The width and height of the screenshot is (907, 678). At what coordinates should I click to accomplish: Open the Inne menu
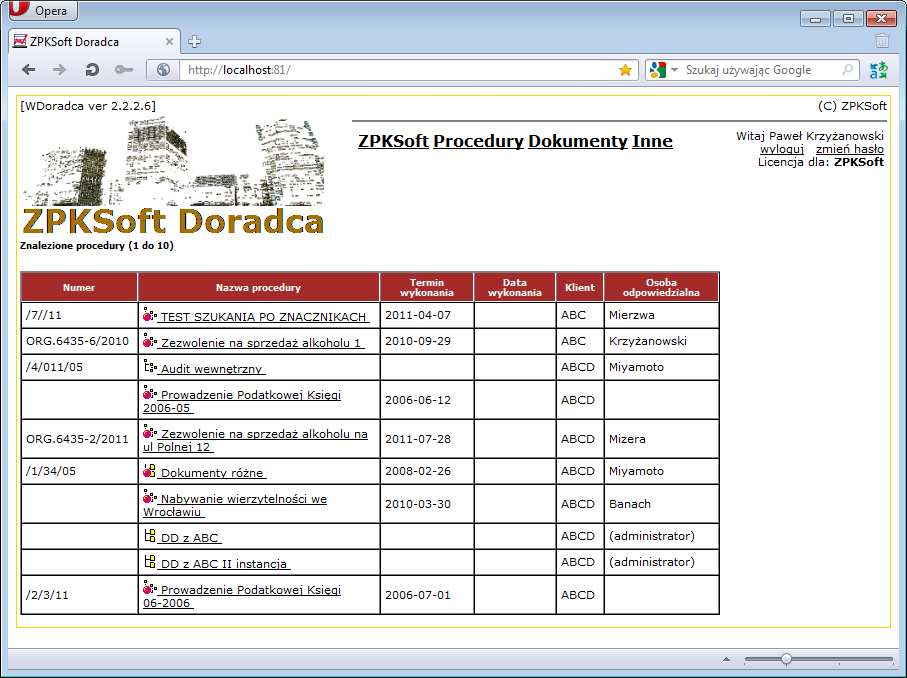(x=652, y=141)
